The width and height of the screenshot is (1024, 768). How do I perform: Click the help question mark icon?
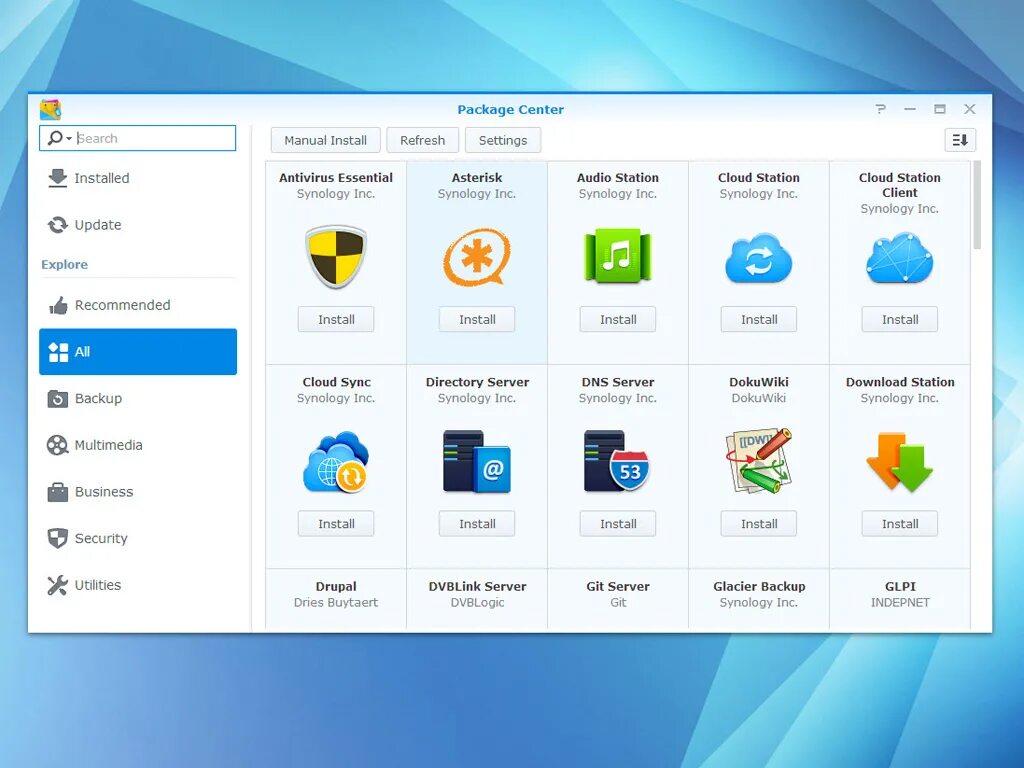click(x=880, y=109)
